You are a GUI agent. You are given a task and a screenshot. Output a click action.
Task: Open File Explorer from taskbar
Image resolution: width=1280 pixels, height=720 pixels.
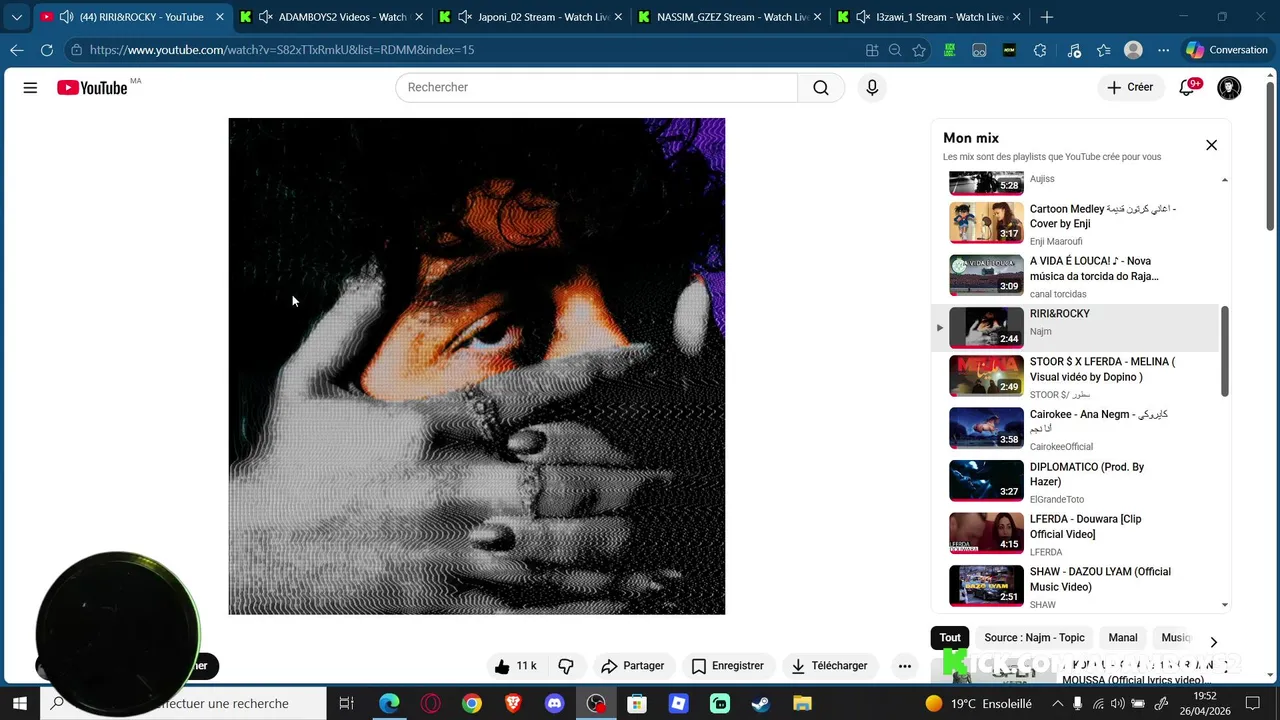pyautogui.click(x=802, y=703)
